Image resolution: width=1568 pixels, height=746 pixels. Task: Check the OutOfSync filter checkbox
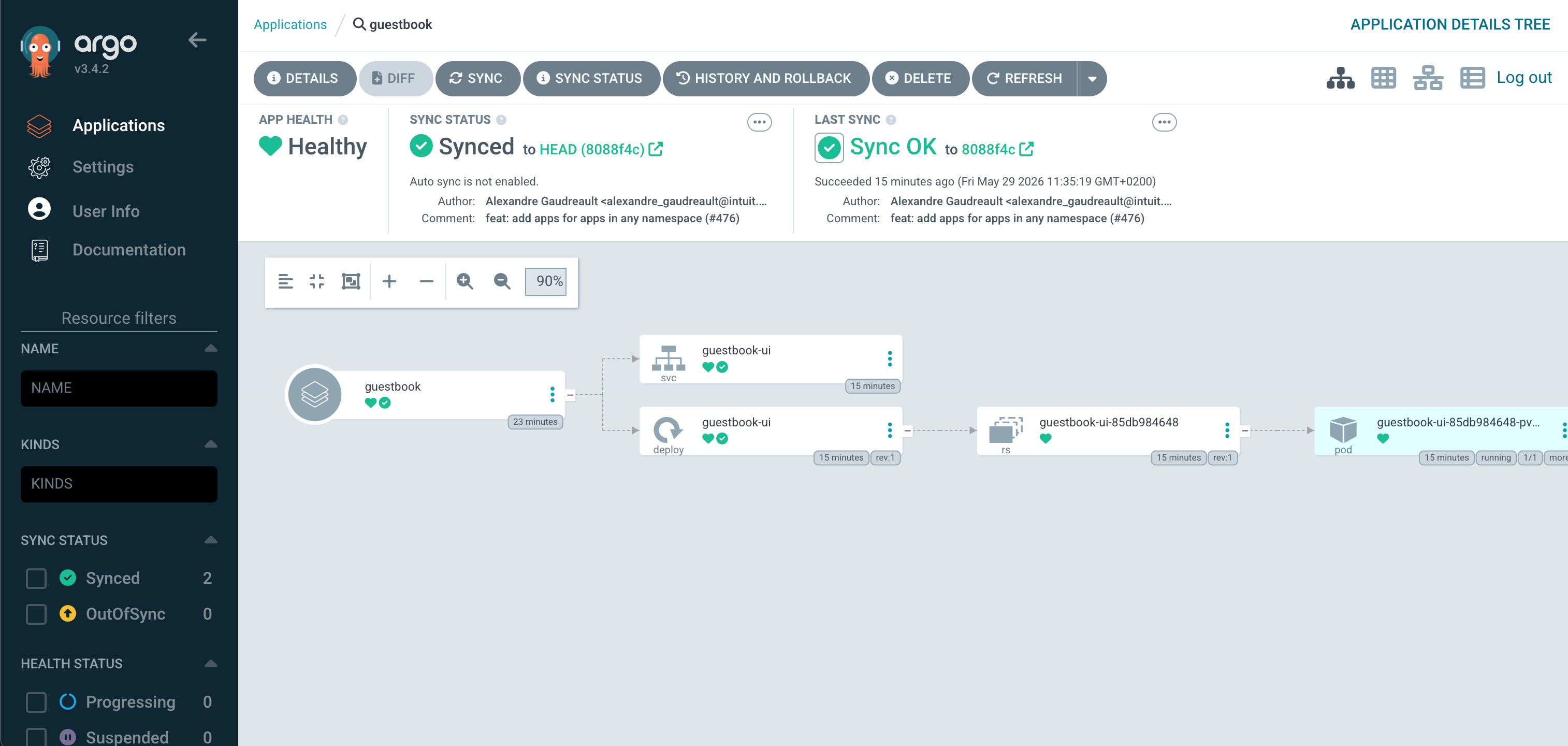(37, 614)
